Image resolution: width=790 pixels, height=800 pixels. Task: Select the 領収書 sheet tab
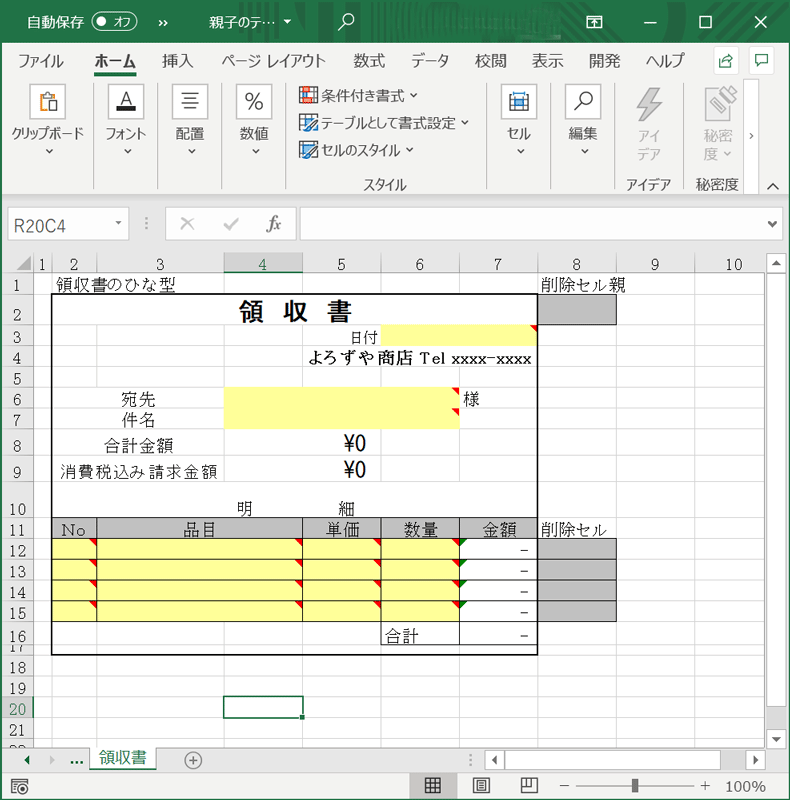123,759
